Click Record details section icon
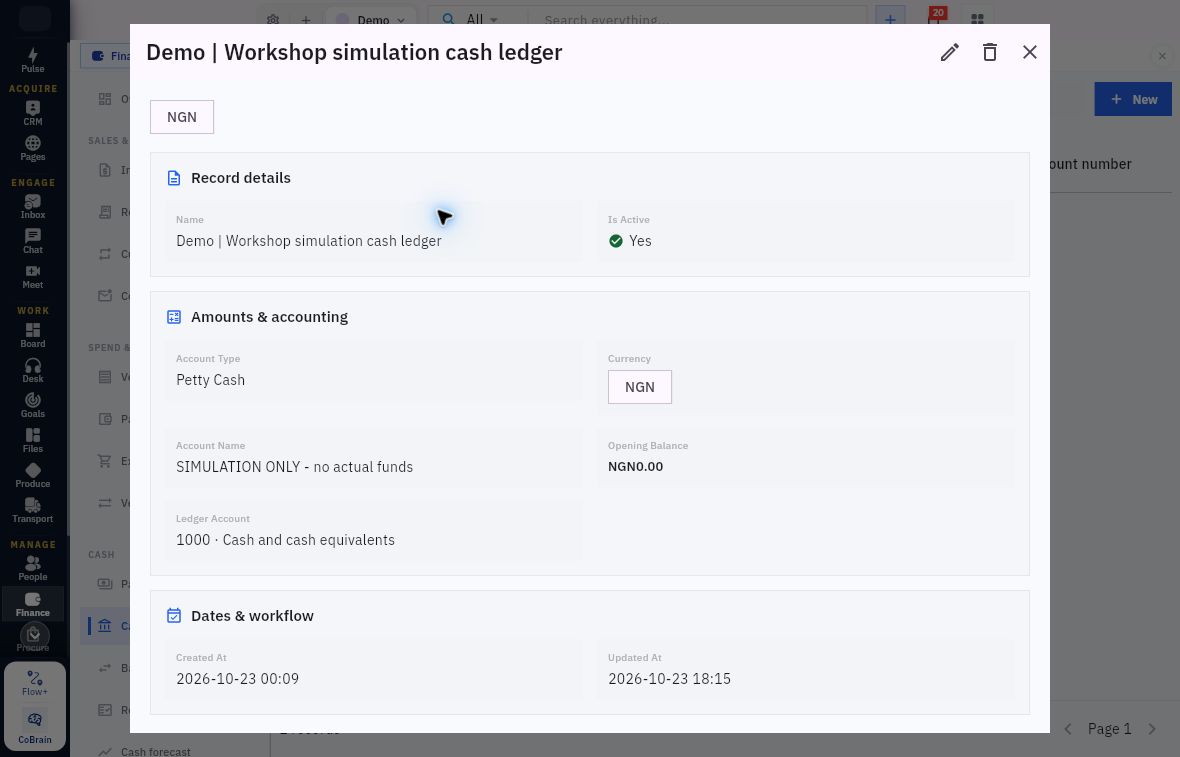 [174, 178]
